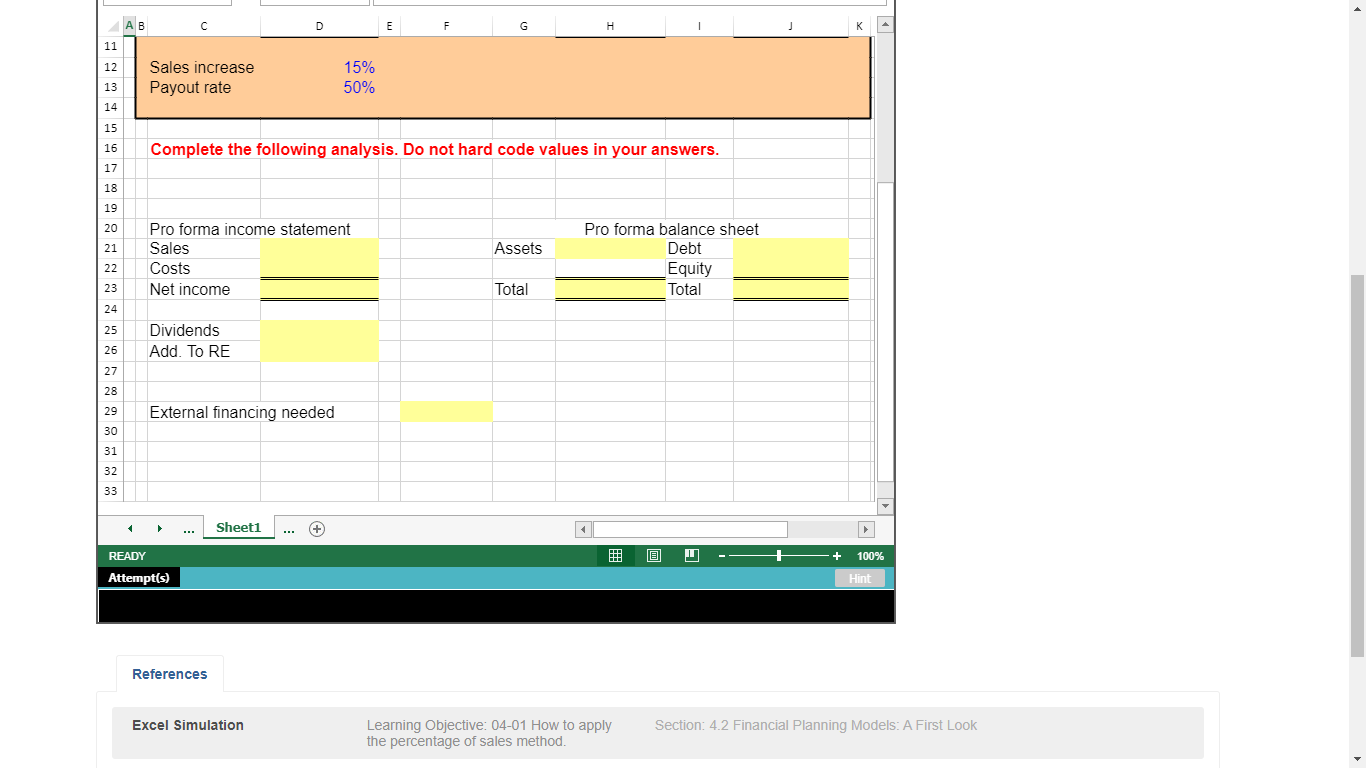Click the Hint button
This screenshot has height=768, width=1366.
(x=860, y=577)
